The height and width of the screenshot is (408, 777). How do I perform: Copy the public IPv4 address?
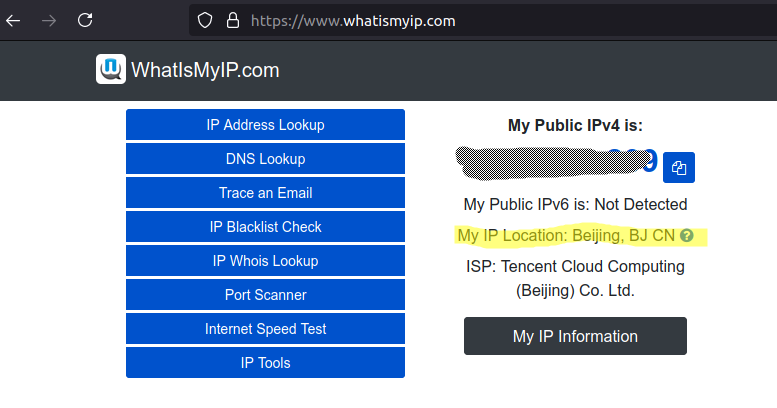point(679,167)
